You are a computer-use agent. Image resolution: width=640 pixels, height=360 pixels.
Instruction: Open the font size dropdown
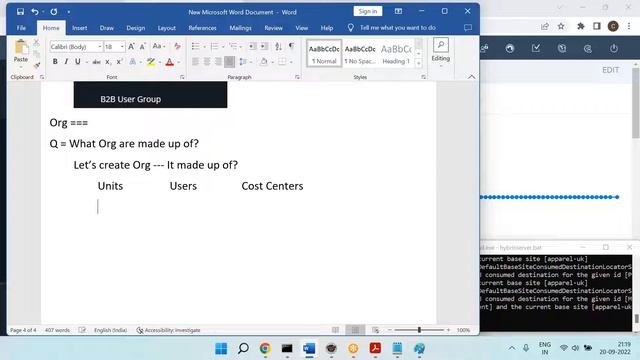(x=122, y=47)
